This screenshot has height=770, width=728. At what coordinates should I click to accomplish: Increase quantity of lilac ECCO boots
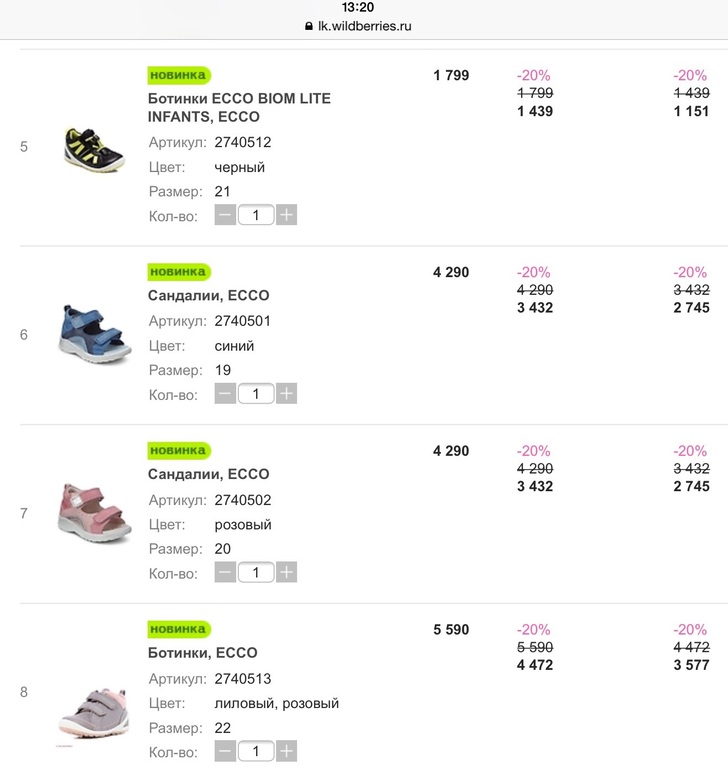coord(287,752)
